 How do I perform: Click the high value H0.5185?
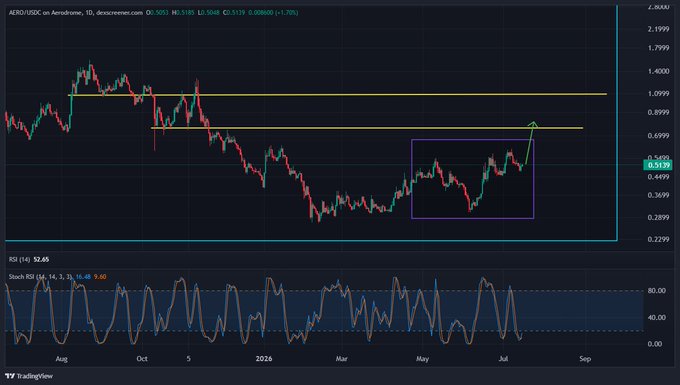click(x=183, y=13)
